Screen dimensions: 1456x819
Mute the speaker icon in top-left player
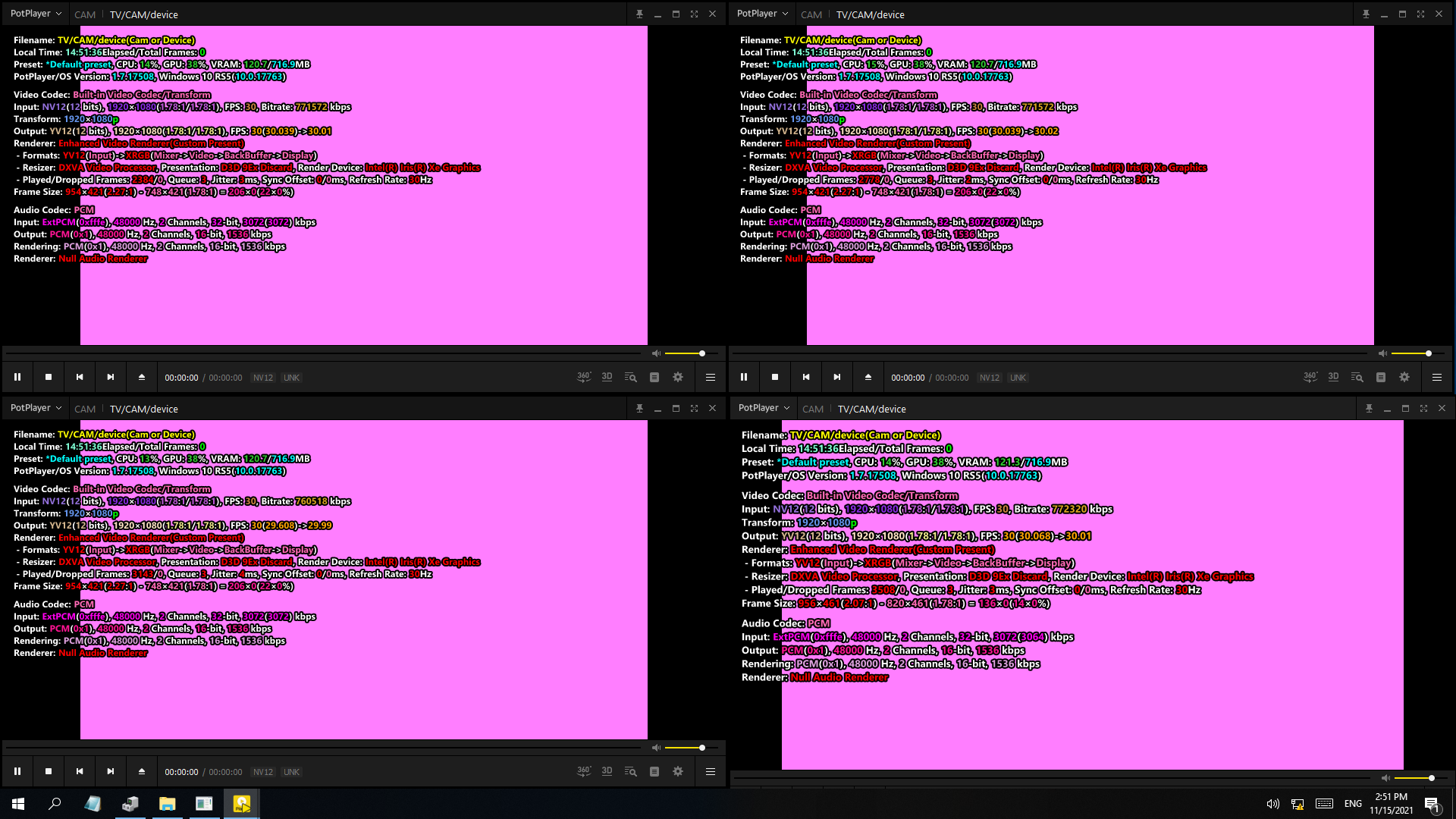(x=656, y=353)
